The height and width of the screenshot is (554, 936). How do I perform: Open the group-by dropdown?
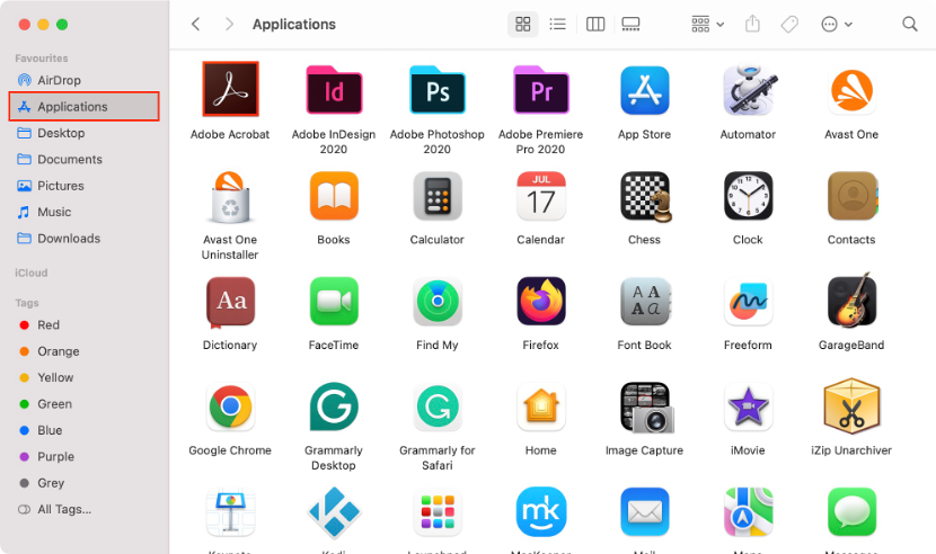coord(707,24)
